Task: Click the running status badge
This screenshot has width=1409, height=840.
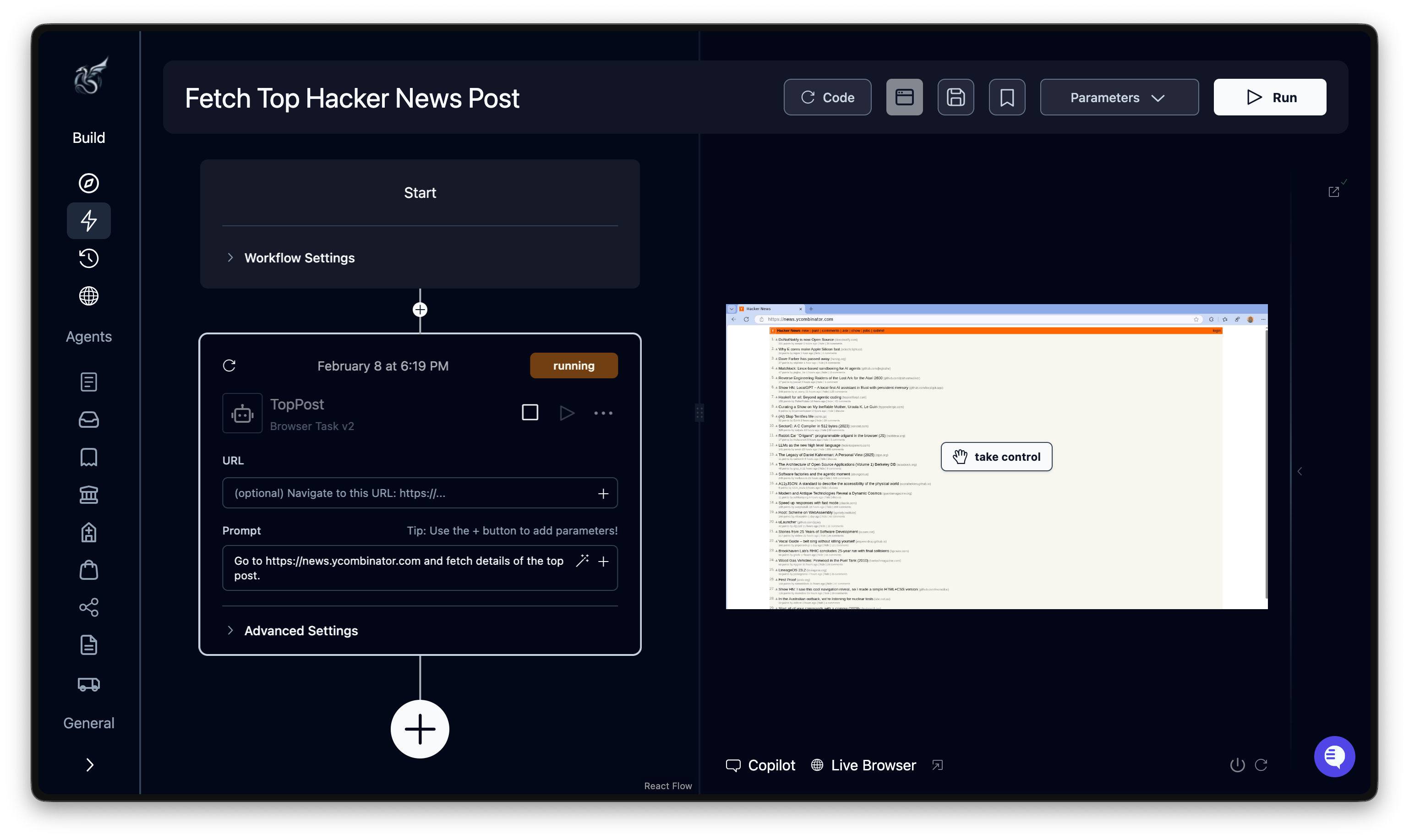Action: (x=573, y=365)
